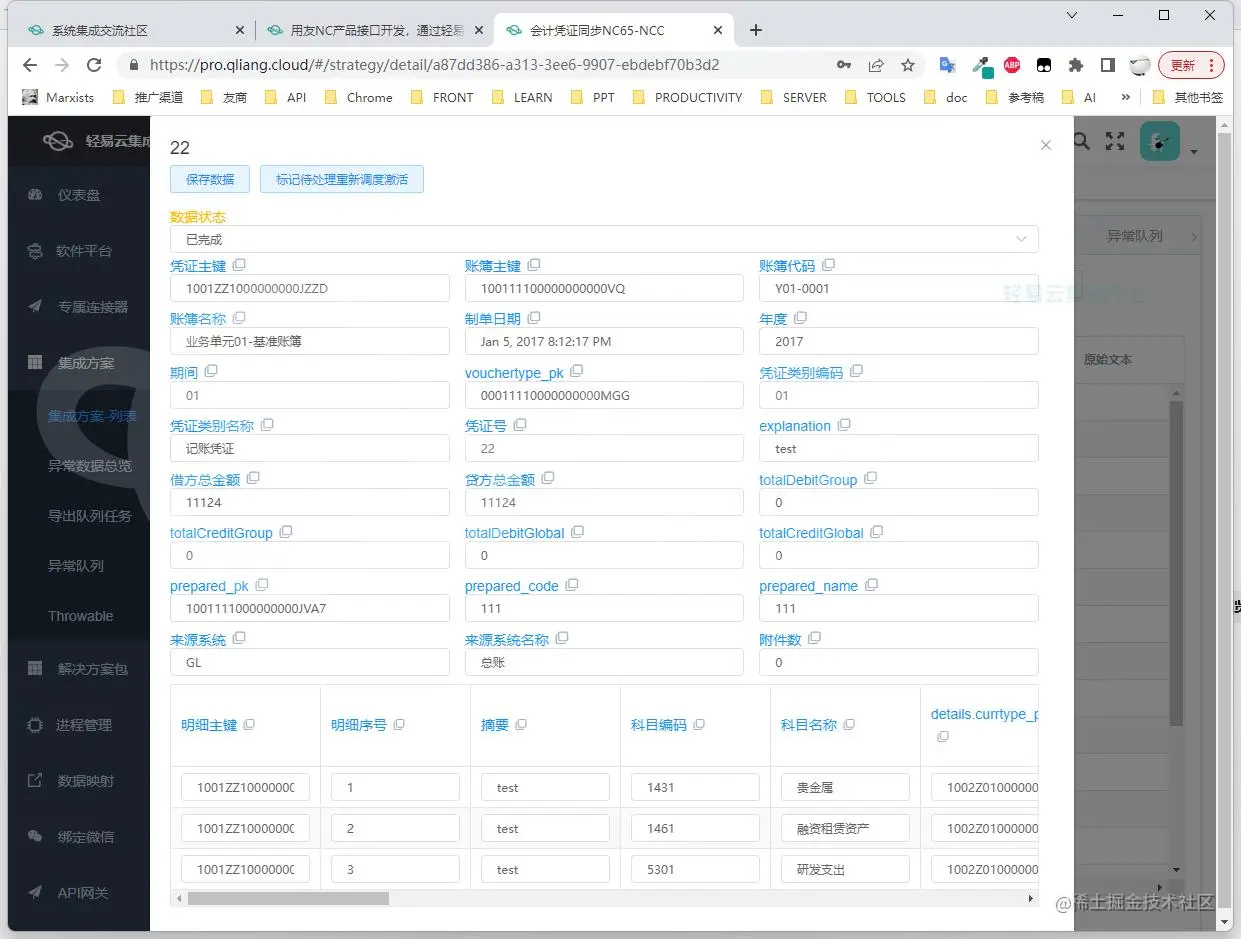The height and width of the screenshot is (939, 1241).
Task: Click copy icon next to 凭证类别编码
Action: point(856,371)
